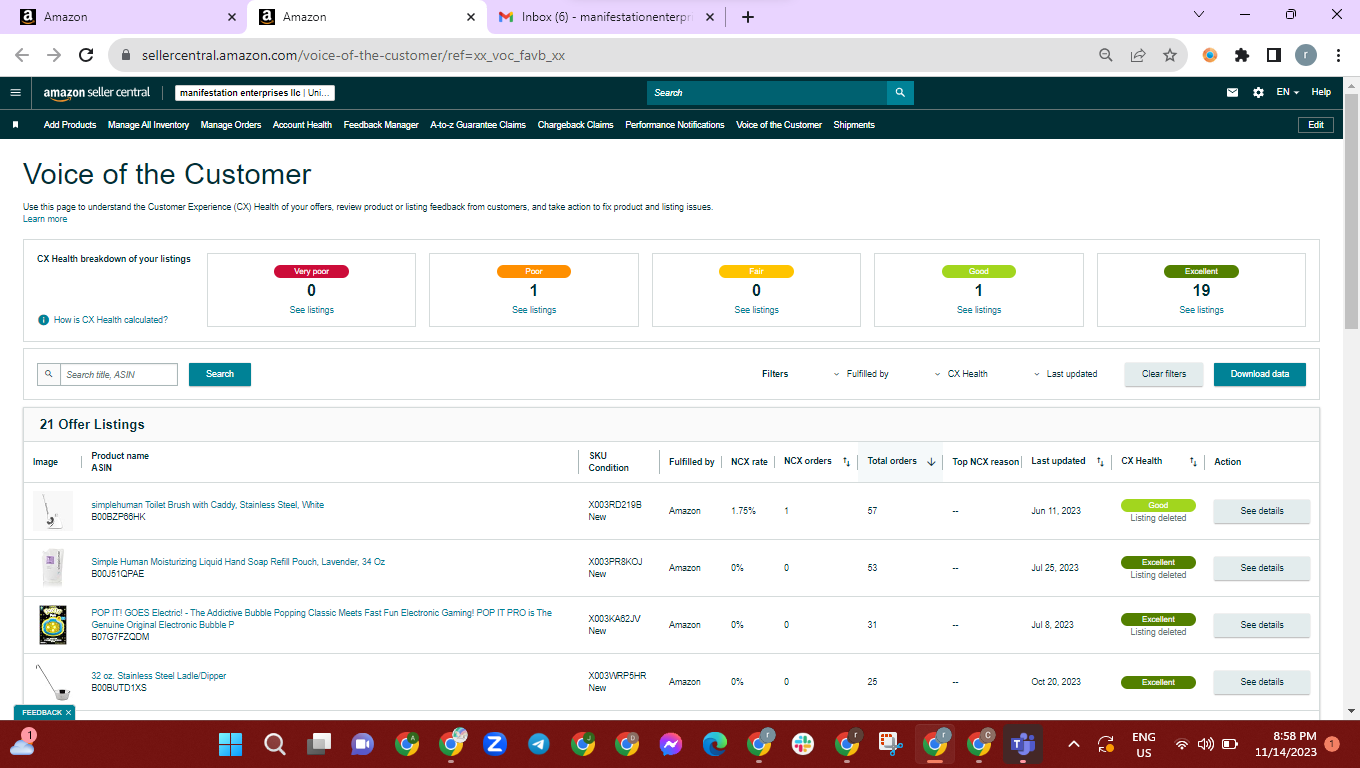See details for the POP IT! PRO listing
This screenshot has width=1360, height=768.
tap(1262, 625)
